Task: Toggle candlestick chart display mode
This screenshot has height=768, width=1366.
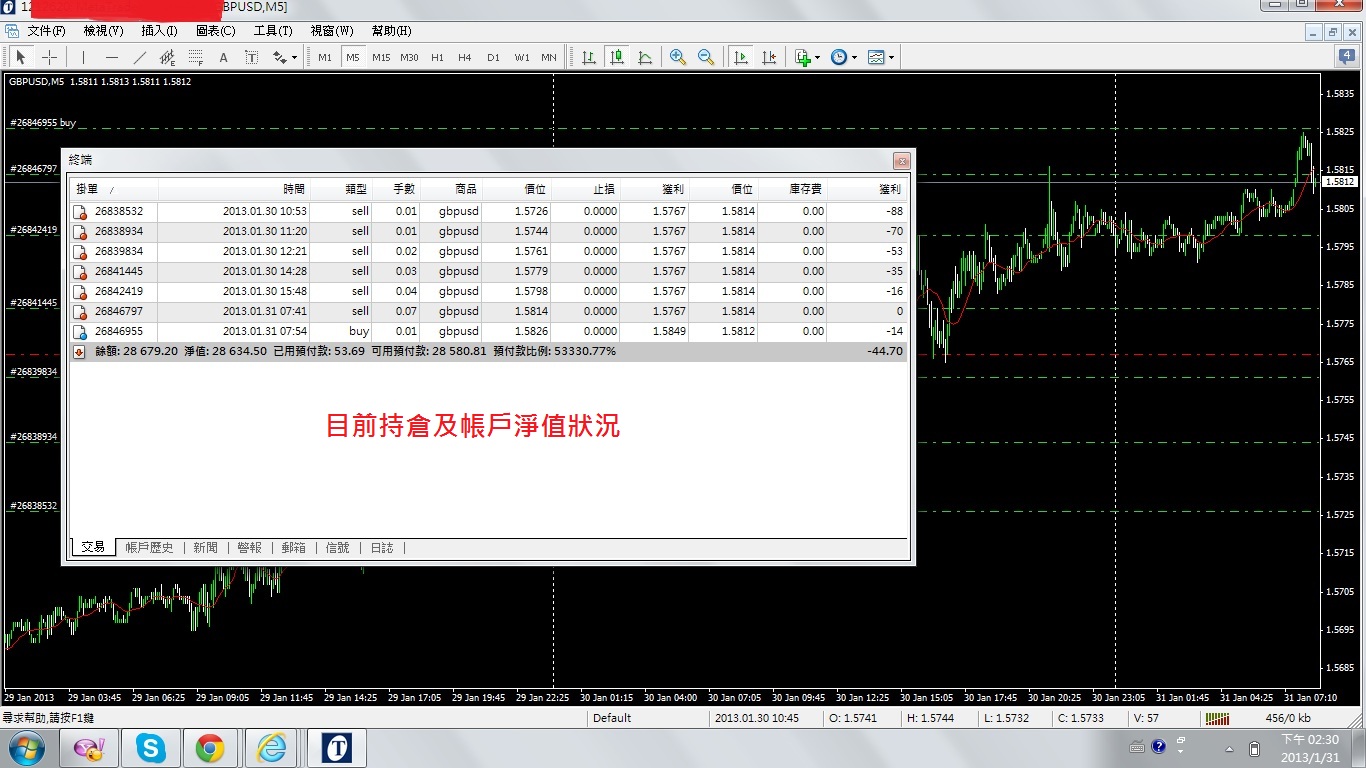Action: pyautogui.click(x=617, y=57)
